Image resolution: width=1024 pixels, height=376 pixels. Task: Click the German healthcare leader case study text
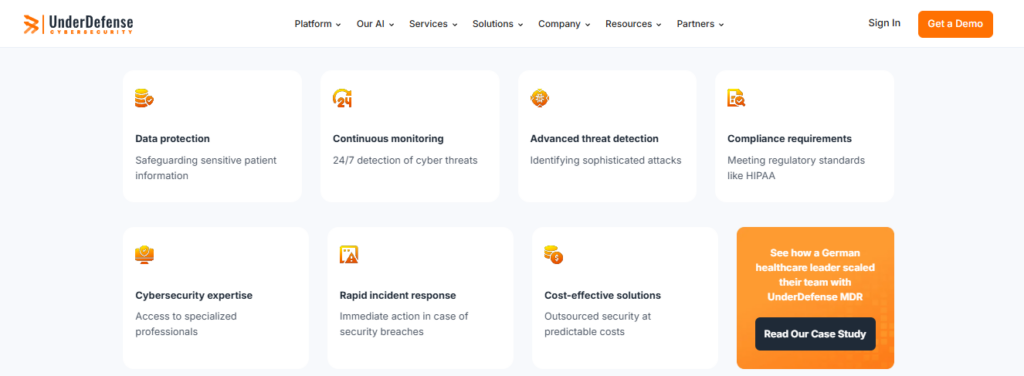pos(816,275)
